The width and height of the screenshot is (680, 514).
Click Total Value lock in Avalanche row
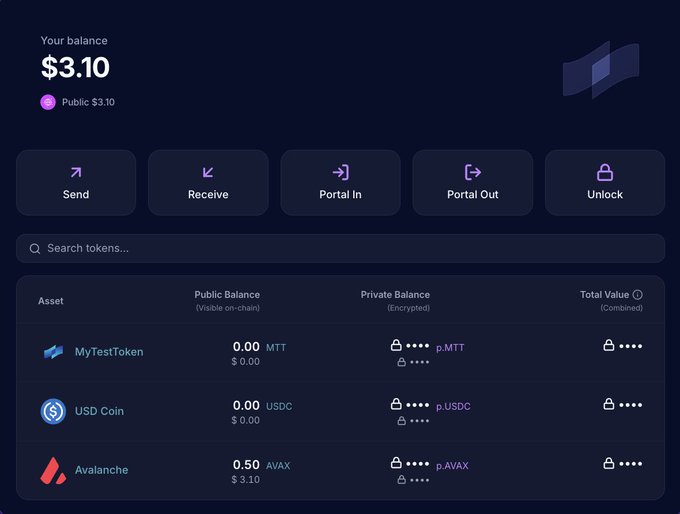609,463
